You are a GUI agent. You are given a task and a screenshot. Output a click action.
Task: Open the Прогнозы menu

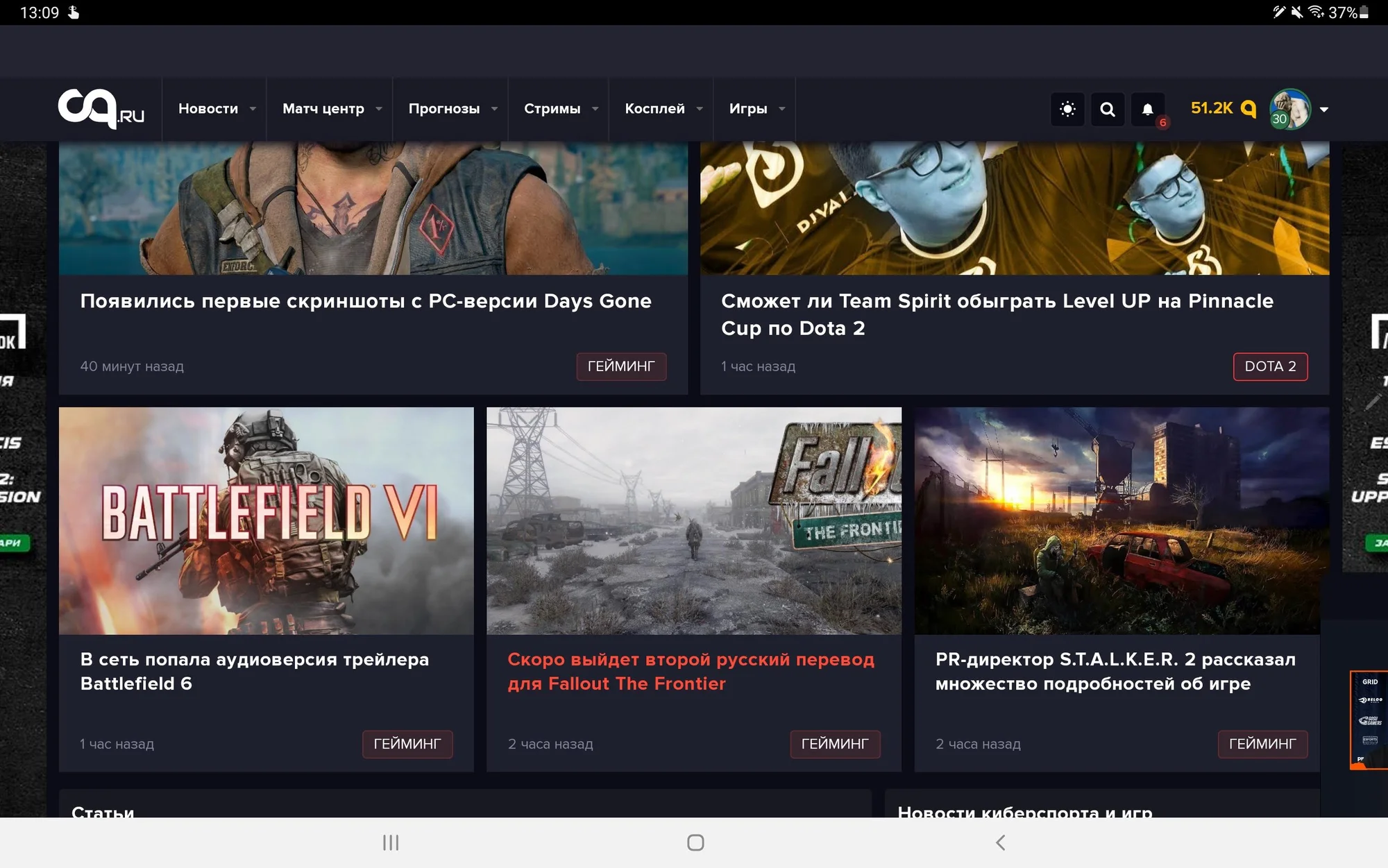[444, 109]
